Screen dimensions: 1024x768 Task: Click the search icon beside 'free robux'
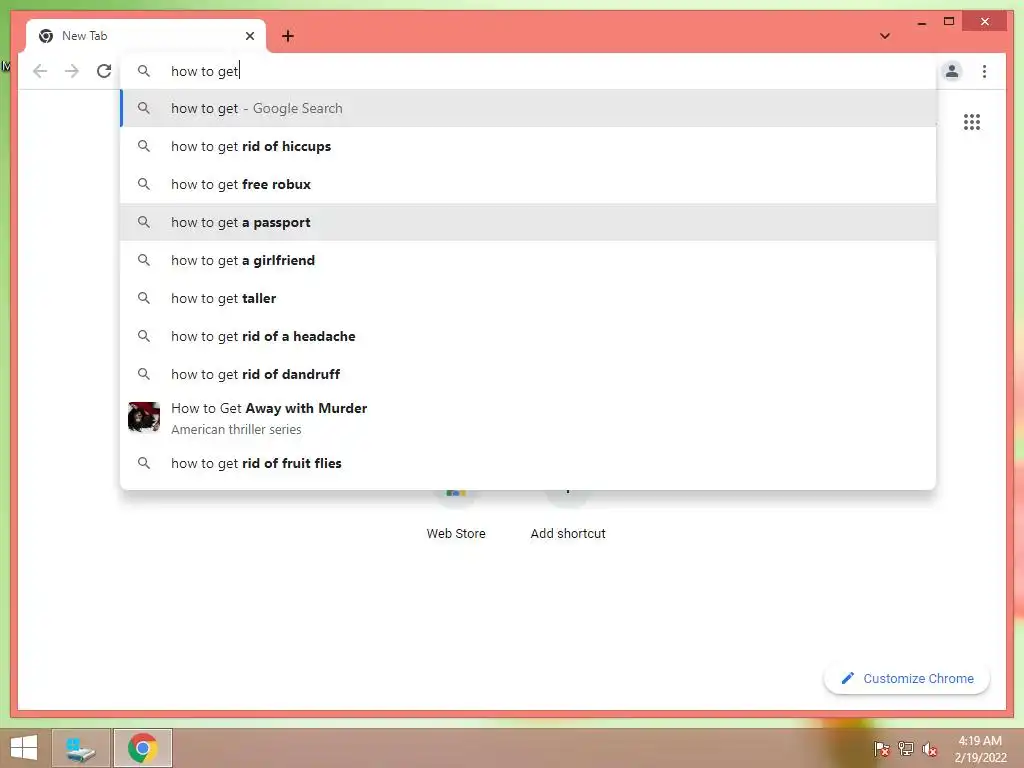pyautogui.click(x=144, y=184)
